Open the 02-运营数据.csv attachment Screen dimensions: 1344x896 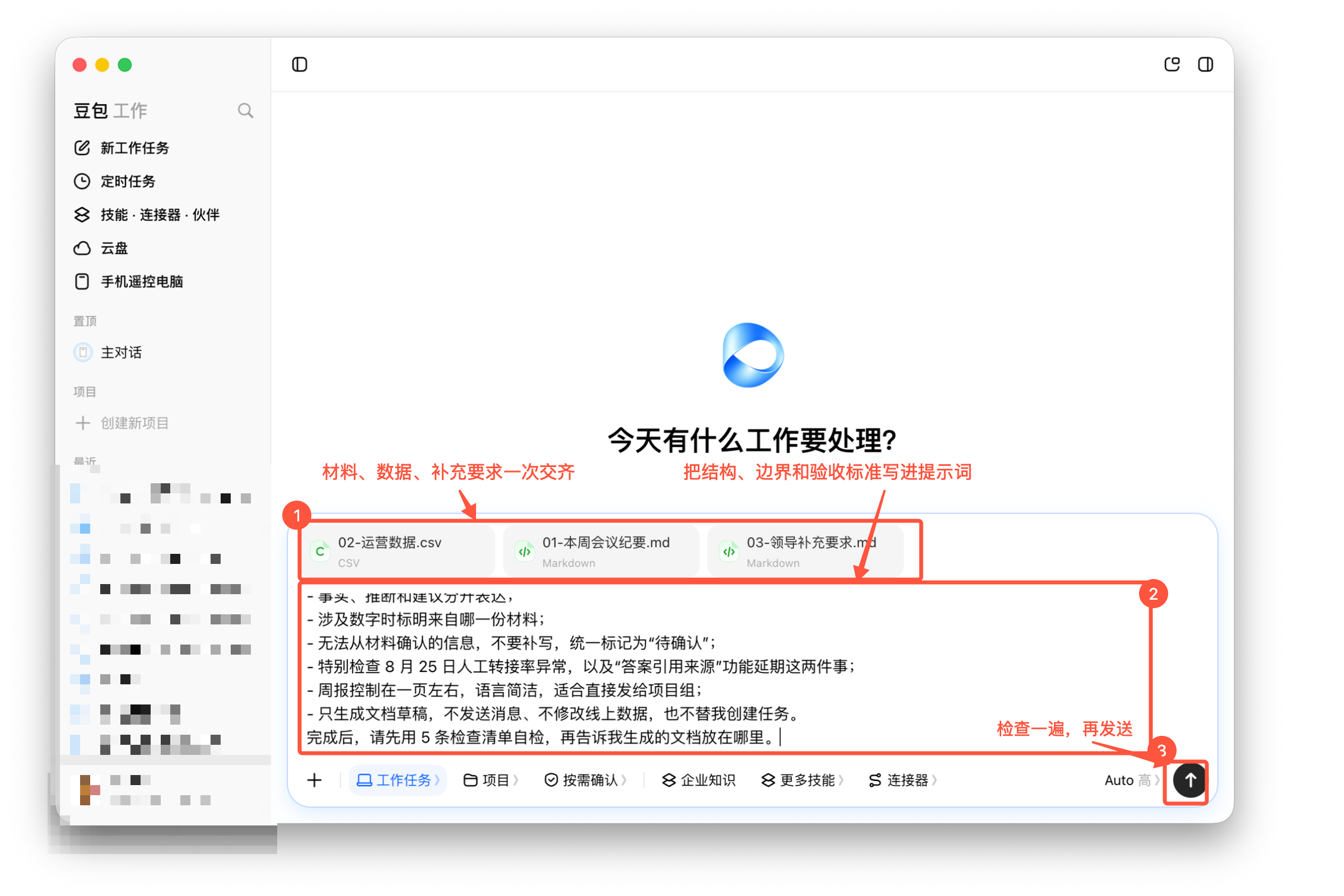pos(399,551)
